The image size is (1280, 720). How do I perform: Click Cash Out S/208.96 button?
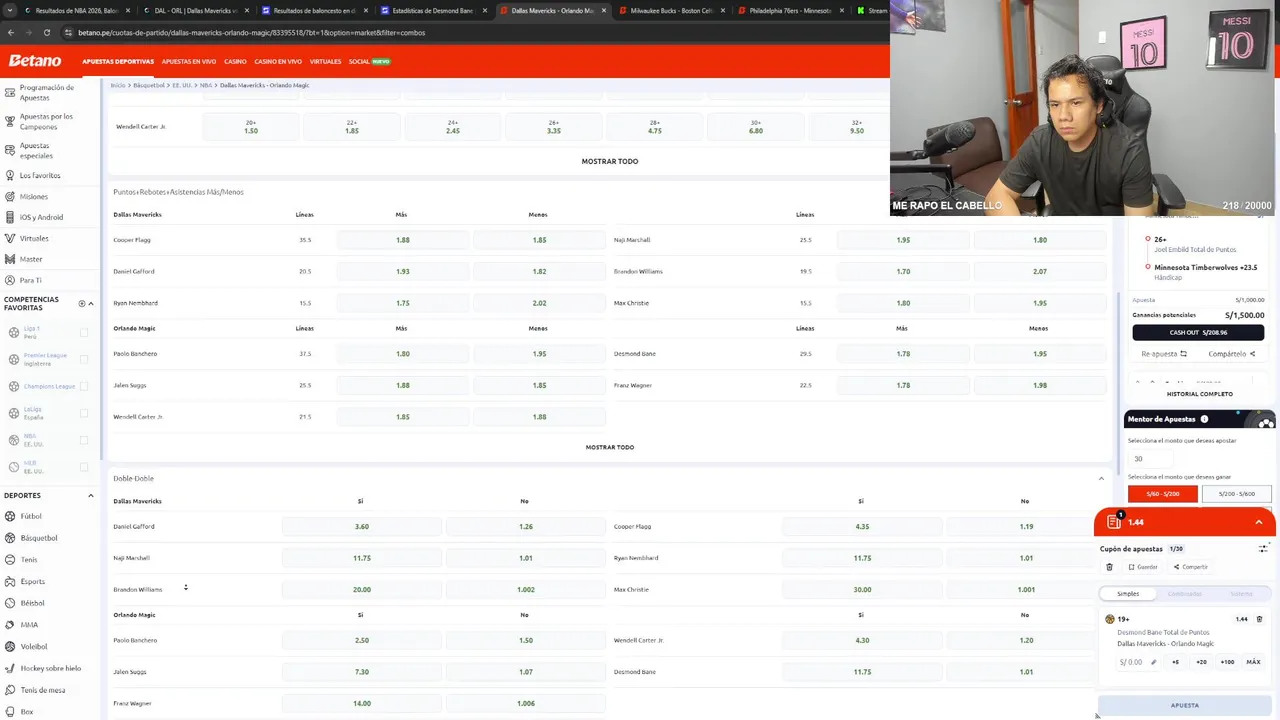(x=1198, y=333)
